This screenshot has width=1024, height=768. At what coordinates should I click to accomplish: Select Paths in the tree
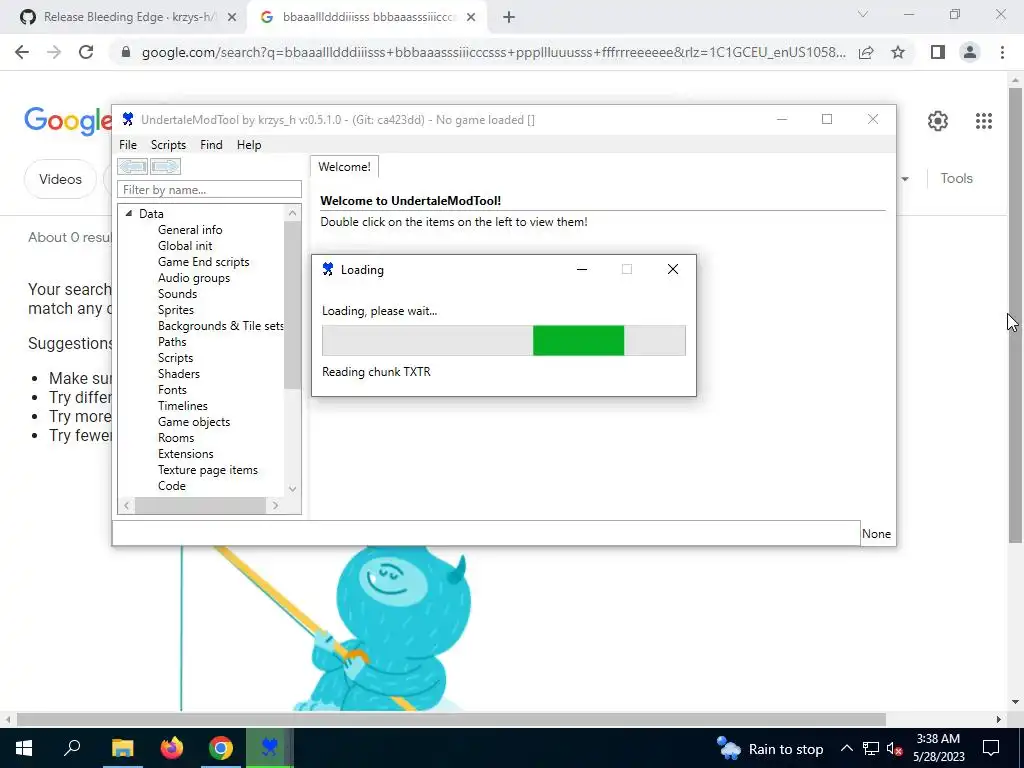172,342
